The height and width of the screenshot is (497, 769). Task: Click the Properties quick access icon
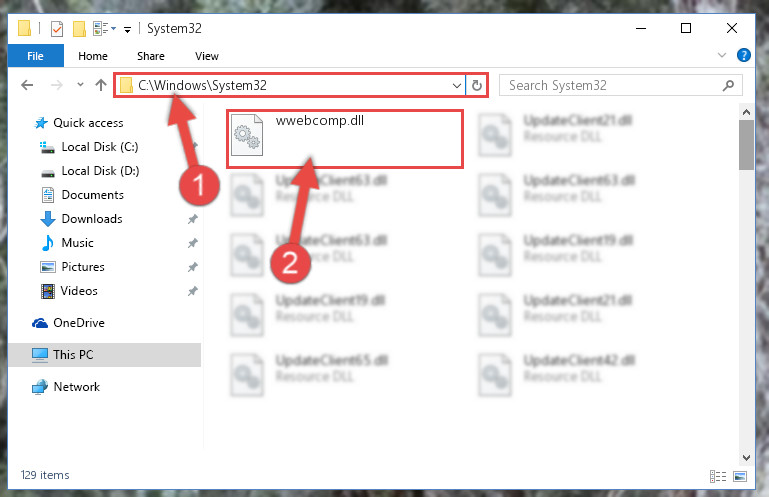[x=57, y=29]
